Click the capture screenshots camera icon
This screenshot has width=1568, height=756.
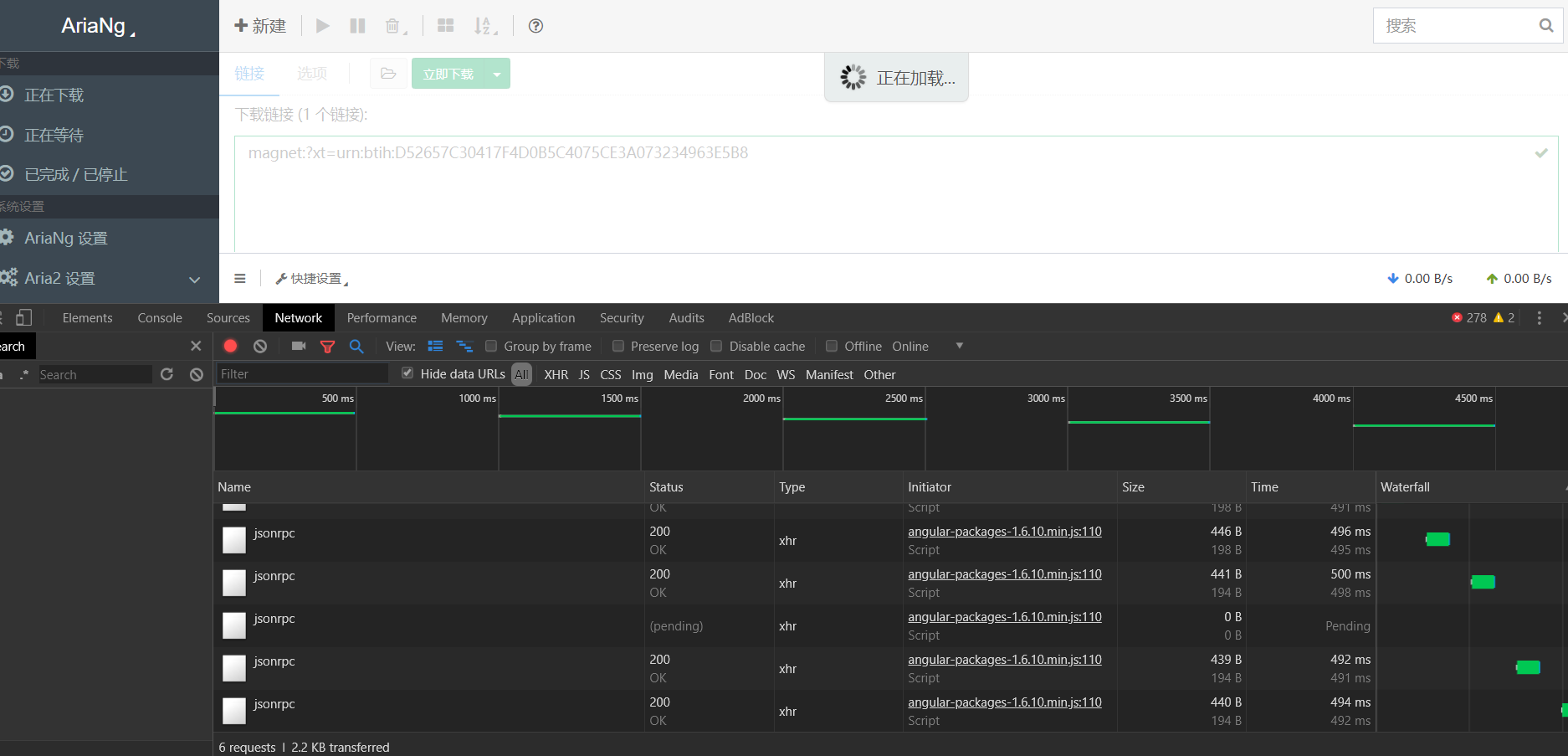coord(299,346)
